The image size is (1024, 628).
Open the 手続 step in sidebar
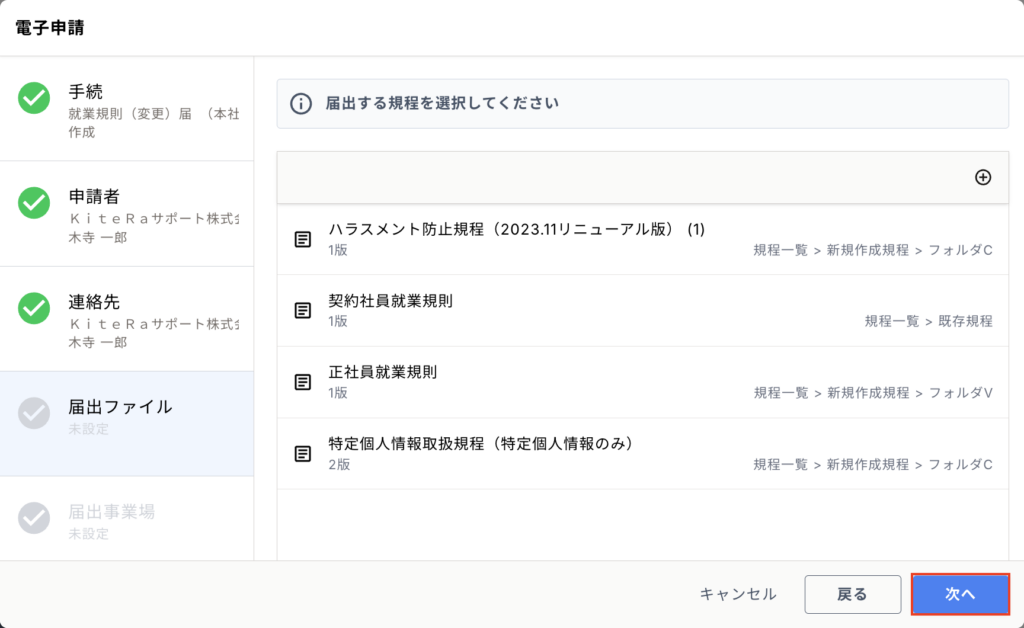click(127, 109)
